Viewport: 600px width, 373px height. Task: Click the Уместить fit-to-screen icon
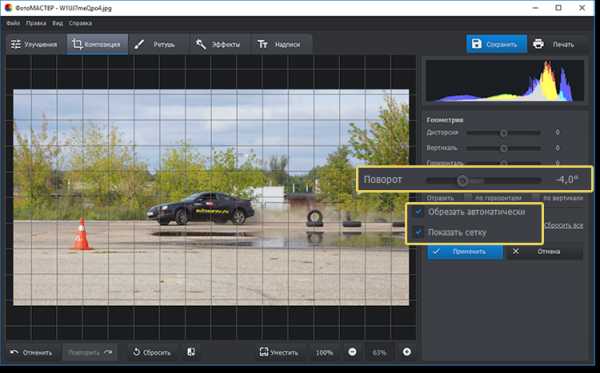264,352
